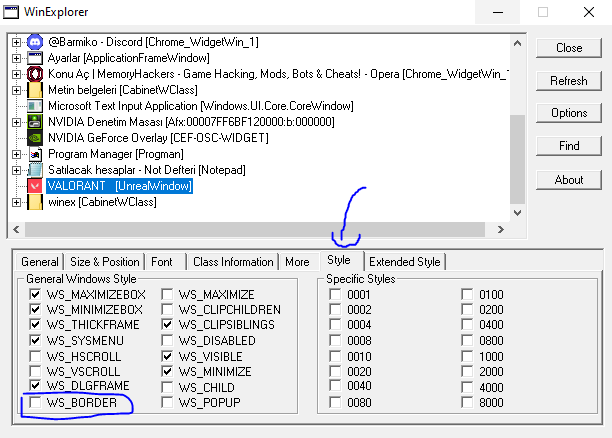Viewport: 612px width, 438px height.
Task: Expand the Konu Aç Opera node
Action: coord(16,74)
